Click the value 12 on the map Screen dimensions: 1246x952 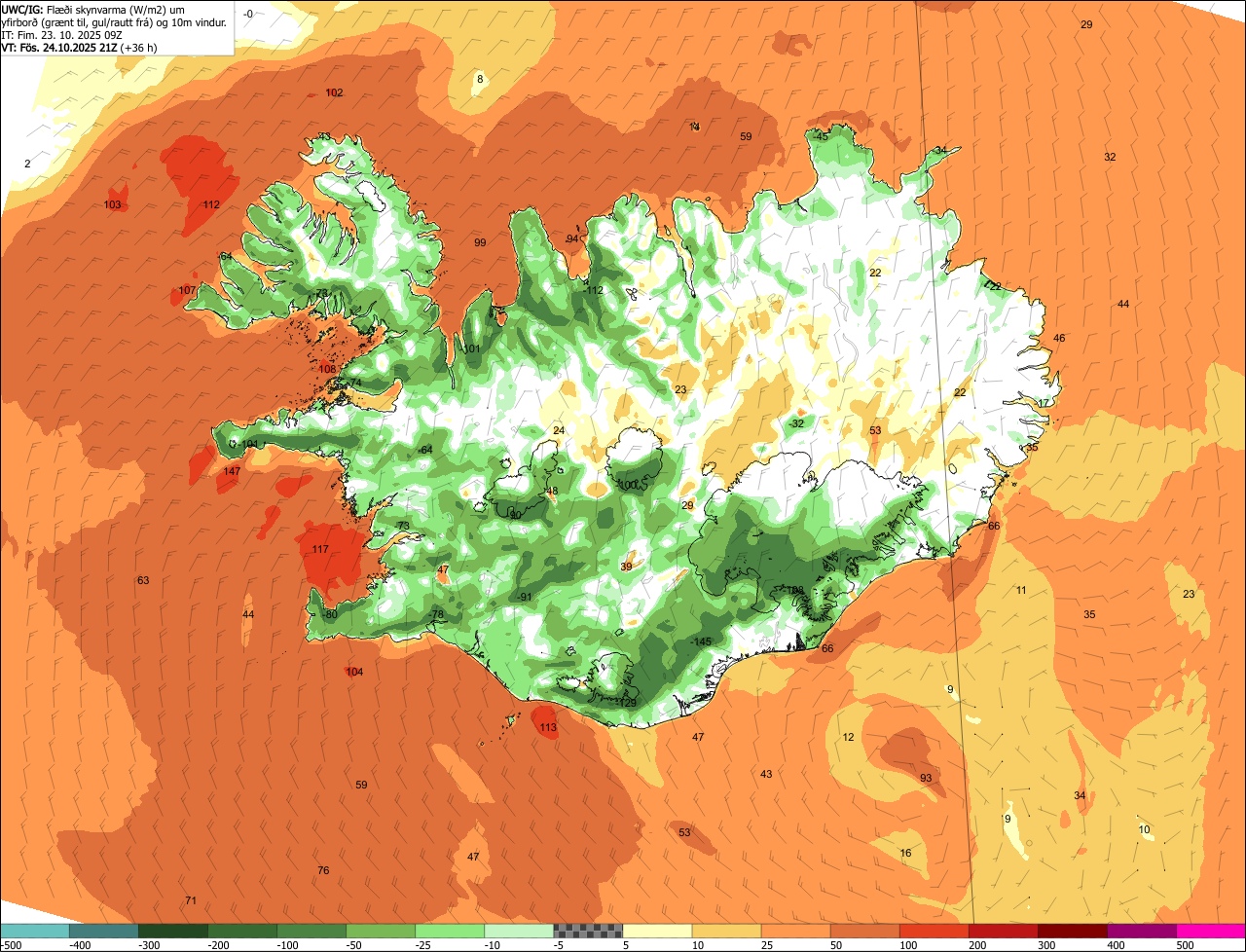click(x=848, y=737)
